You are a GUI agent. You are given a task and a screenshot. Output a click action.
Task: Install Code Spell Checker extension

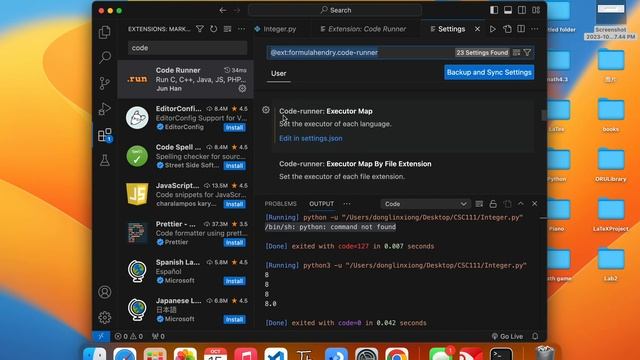coord(234,166)
